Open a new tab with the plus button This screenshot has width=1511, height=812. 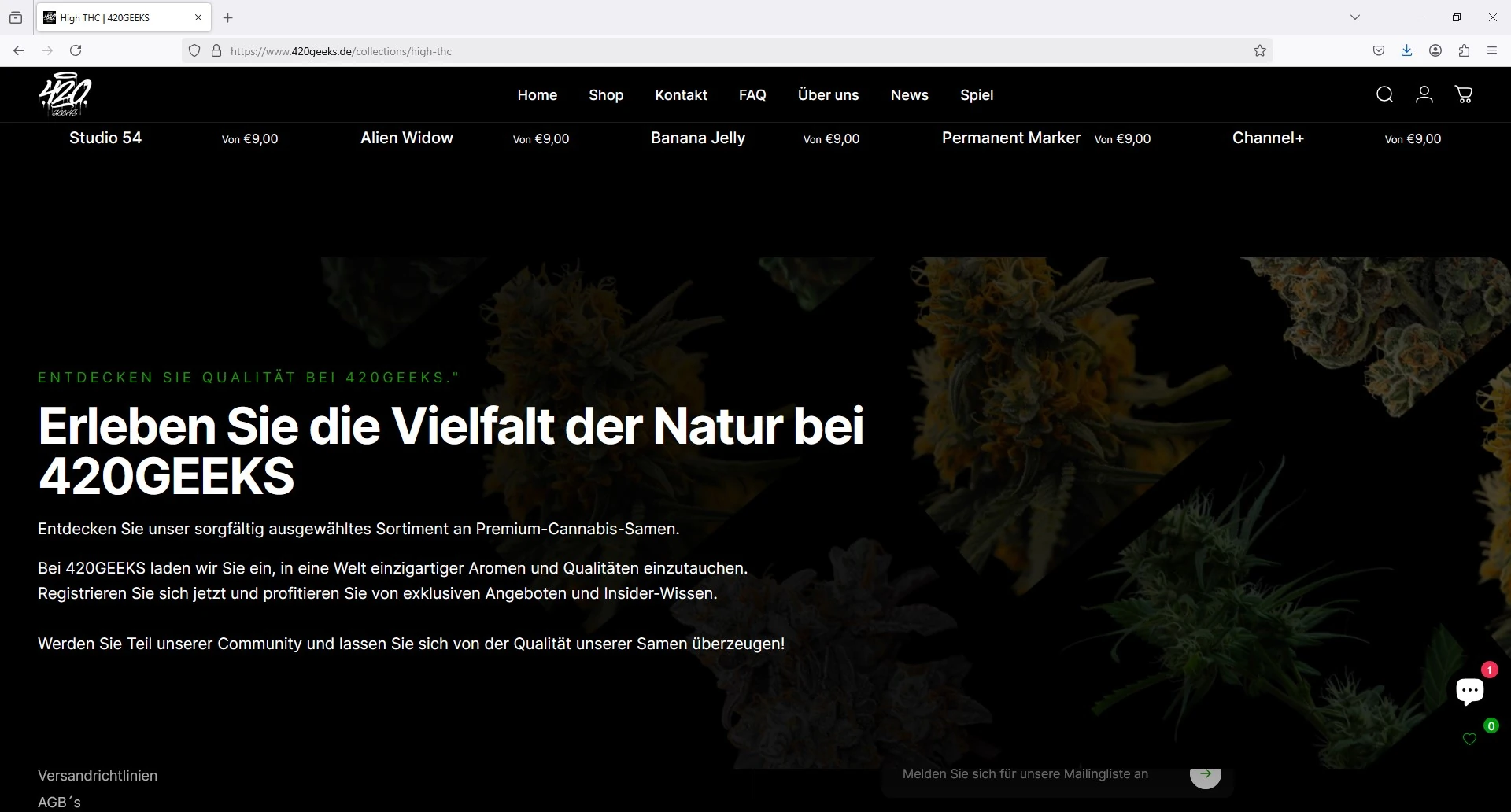coord(228,17)
